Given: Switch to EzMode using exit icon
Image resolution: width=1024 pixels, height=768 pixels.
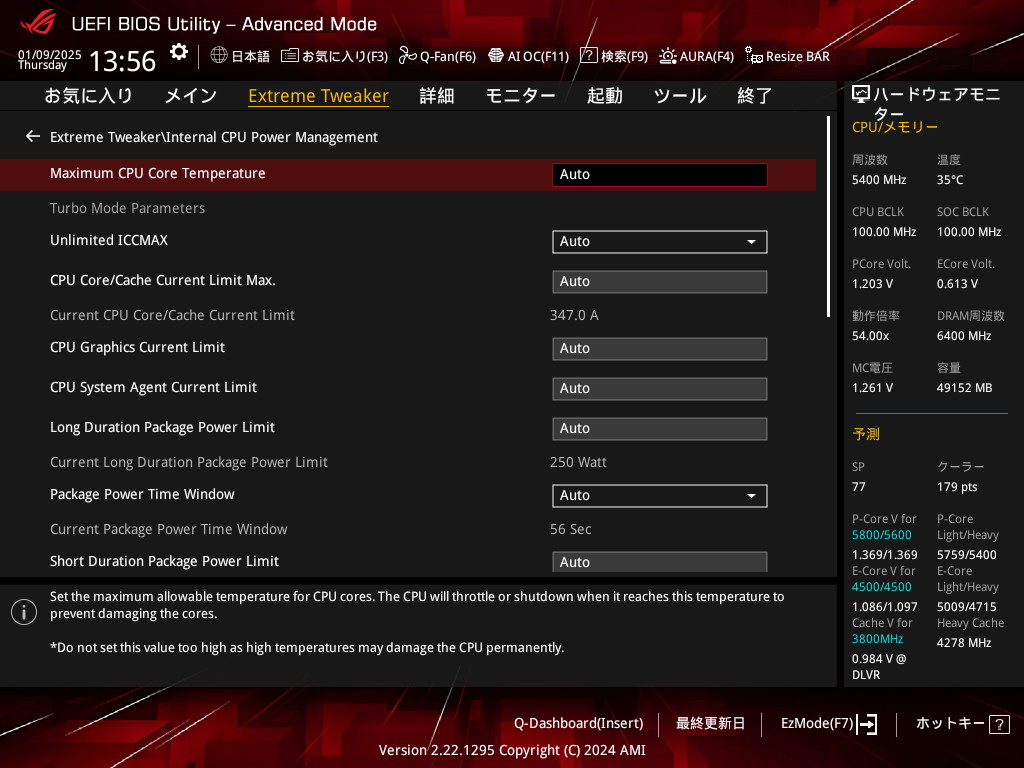Looking at the screenshot, I should 867,724.
